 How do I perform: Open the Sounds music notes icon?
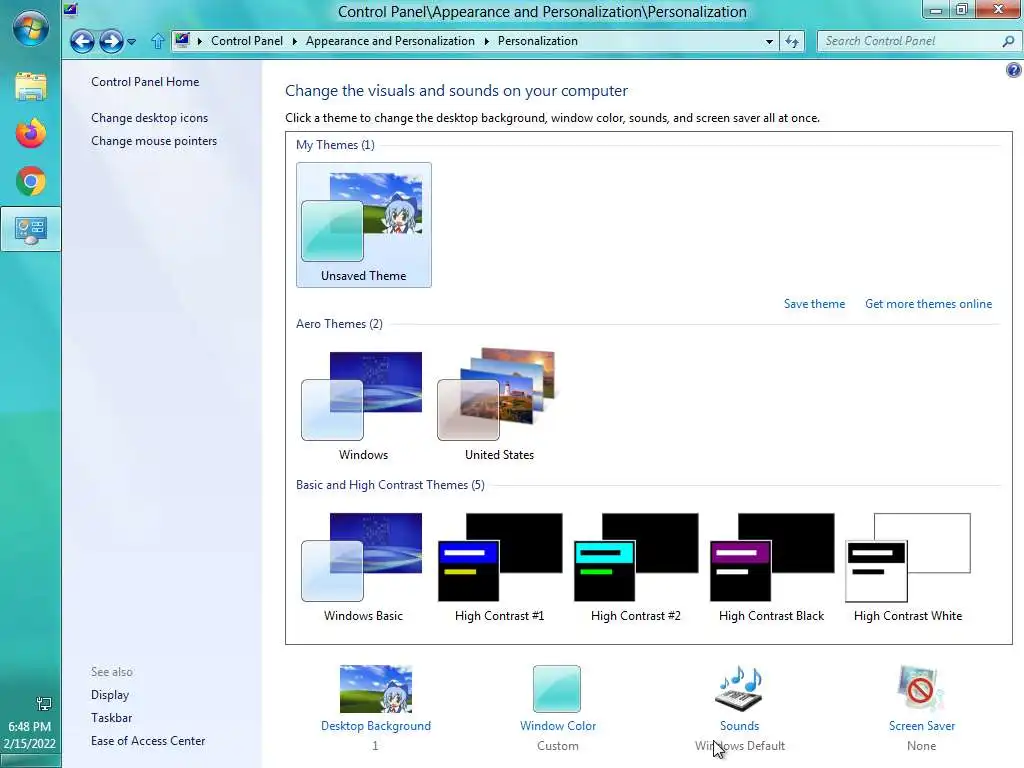pos(739,688)
